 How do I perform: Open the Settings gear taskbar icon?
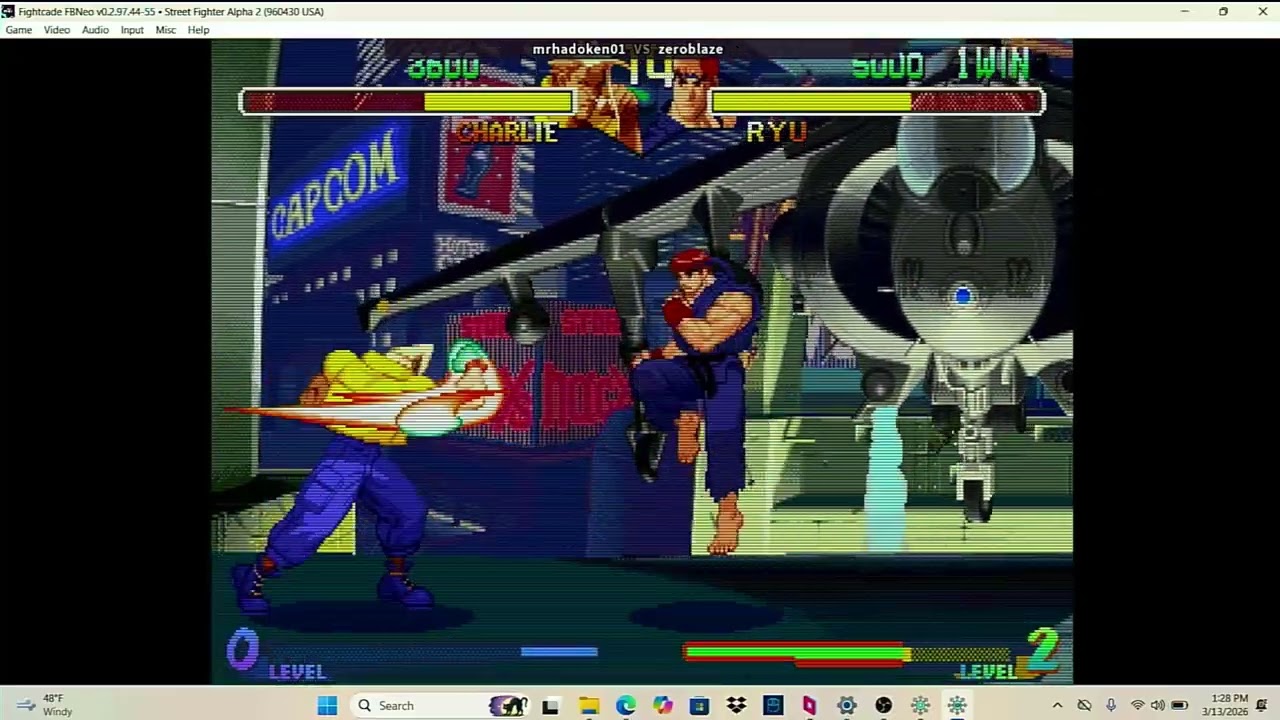pos(847,706)
